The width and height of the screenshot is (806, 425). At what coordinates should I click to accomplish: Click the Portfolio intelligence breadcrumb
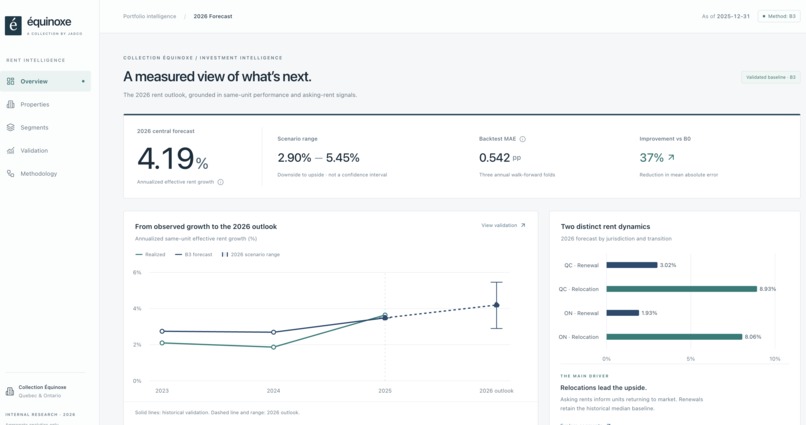tap(150, 16)
